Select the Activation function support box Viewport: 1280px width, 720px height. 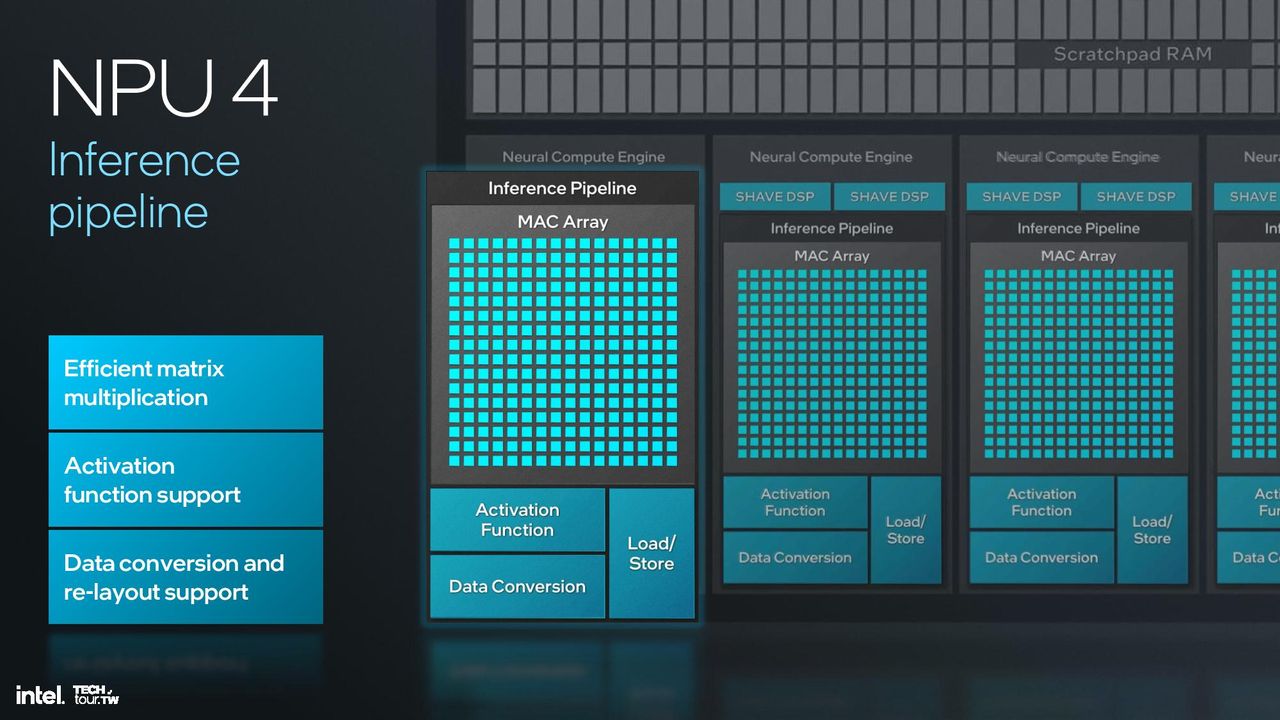[186, 480]
